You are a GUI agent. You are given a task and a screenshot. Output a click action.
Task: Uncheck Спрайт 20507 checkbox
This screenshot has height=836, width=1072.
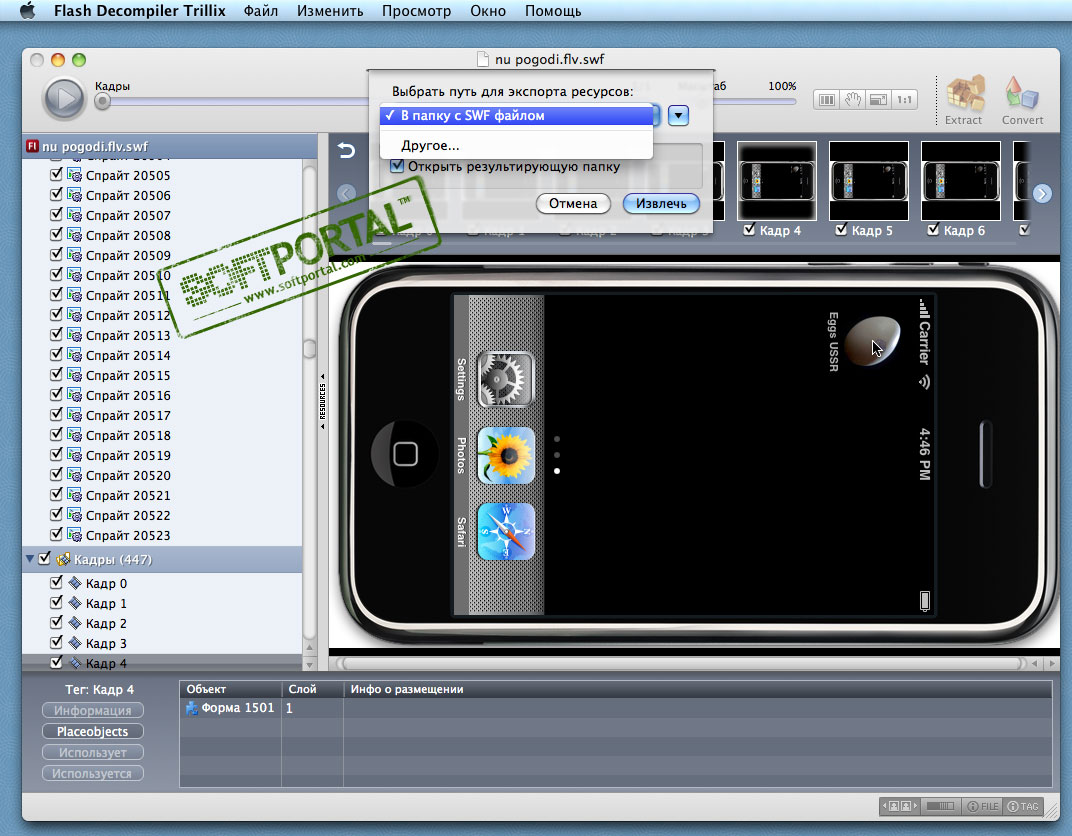[56, 214]
